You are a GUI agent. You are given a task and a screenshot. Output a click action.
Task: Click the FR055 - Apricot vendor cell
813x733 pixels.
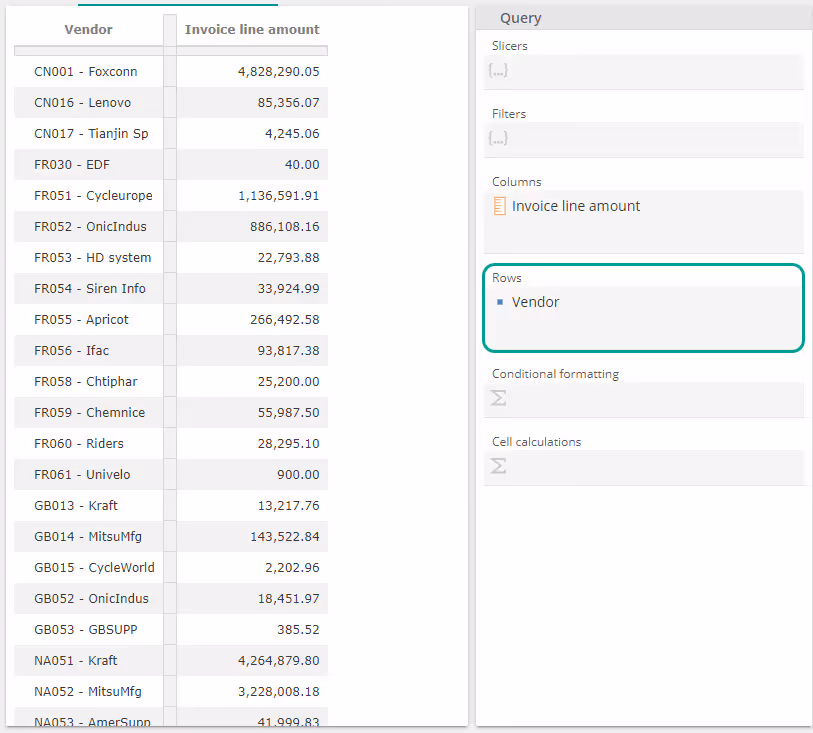81,320
